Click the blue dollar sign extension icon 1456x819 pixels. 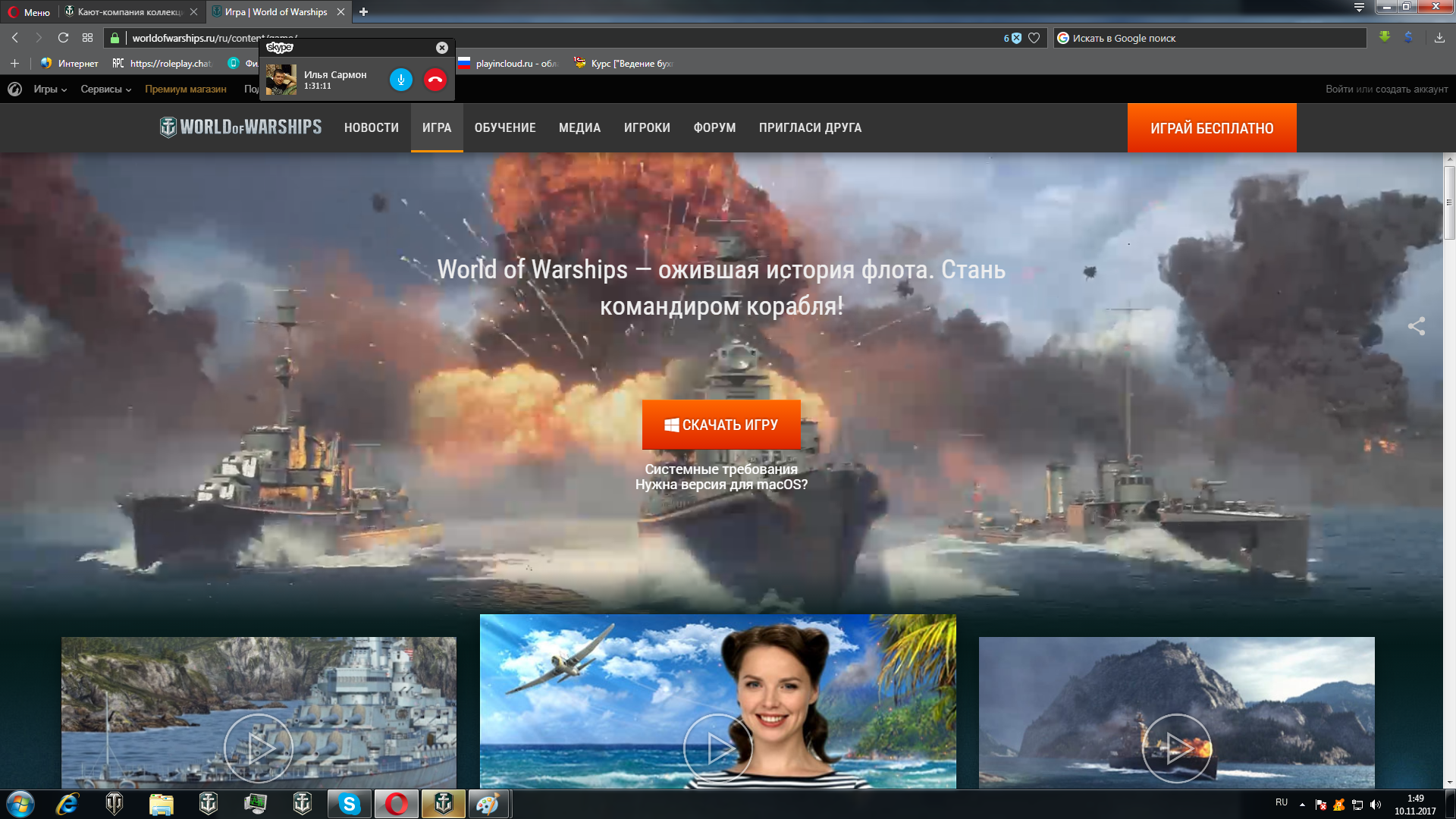[1408, 37]
